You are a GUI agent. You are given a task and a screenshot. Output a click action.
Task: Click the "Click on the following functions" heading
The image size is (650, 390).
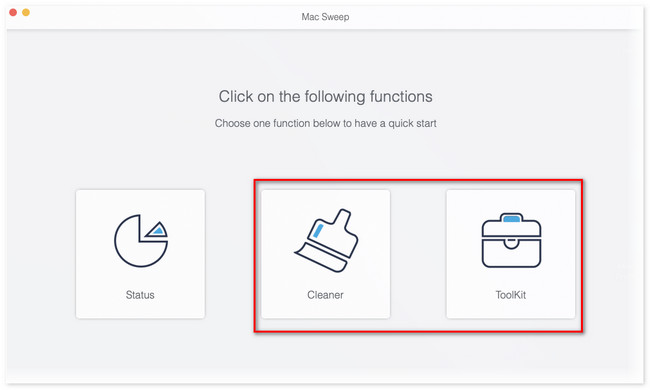pos(325,97)
